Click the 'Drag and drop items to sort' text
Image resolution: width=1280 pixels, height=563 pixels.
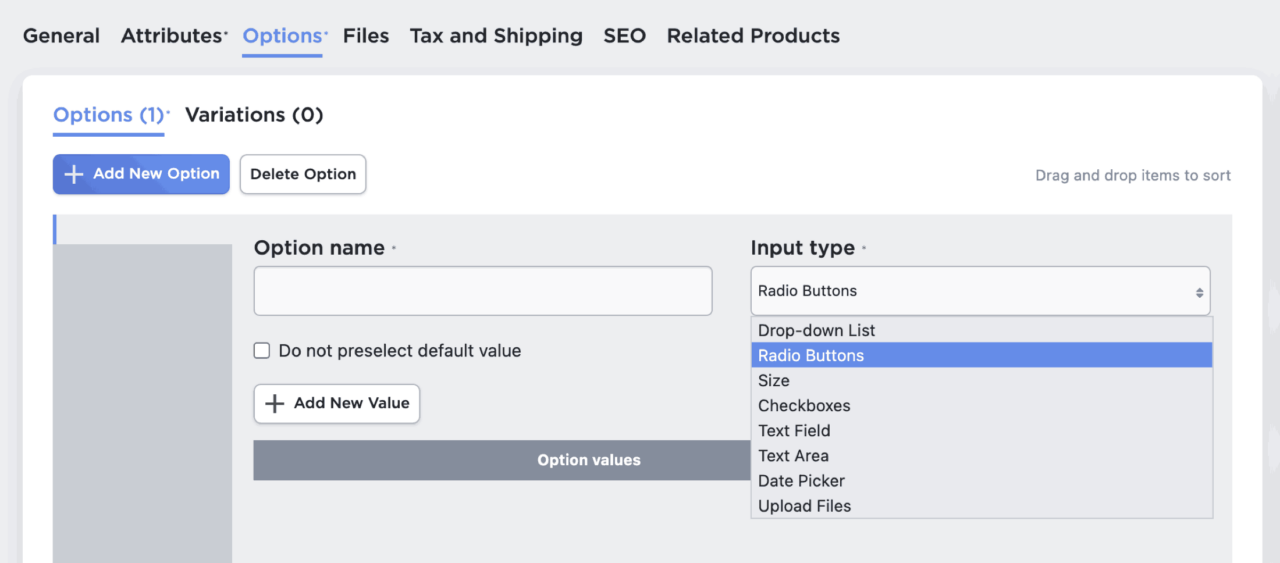pos(1133,175)
